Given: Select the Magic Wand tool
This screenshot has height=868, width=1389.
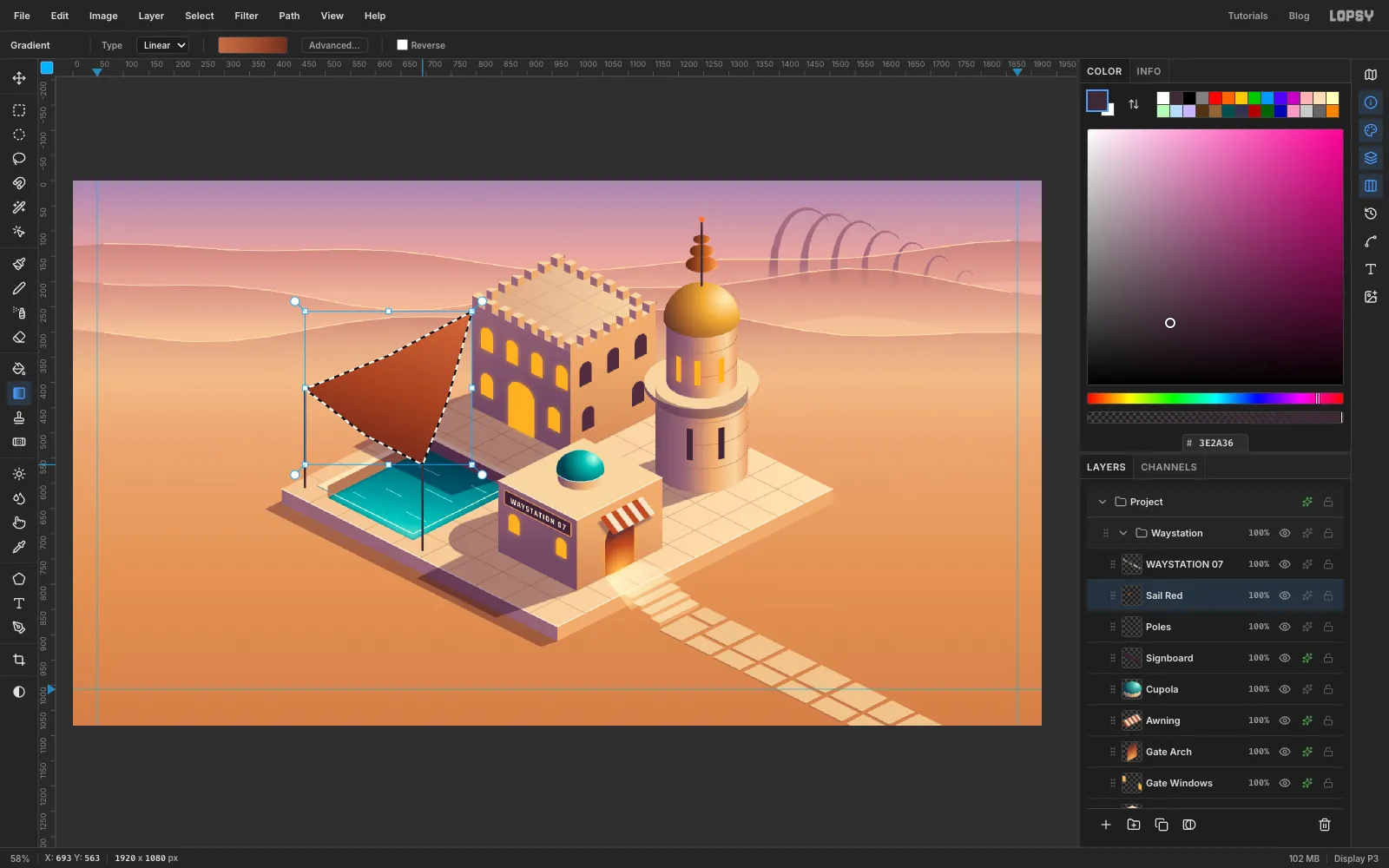Looking at the screenshot, I should point(19,207).
